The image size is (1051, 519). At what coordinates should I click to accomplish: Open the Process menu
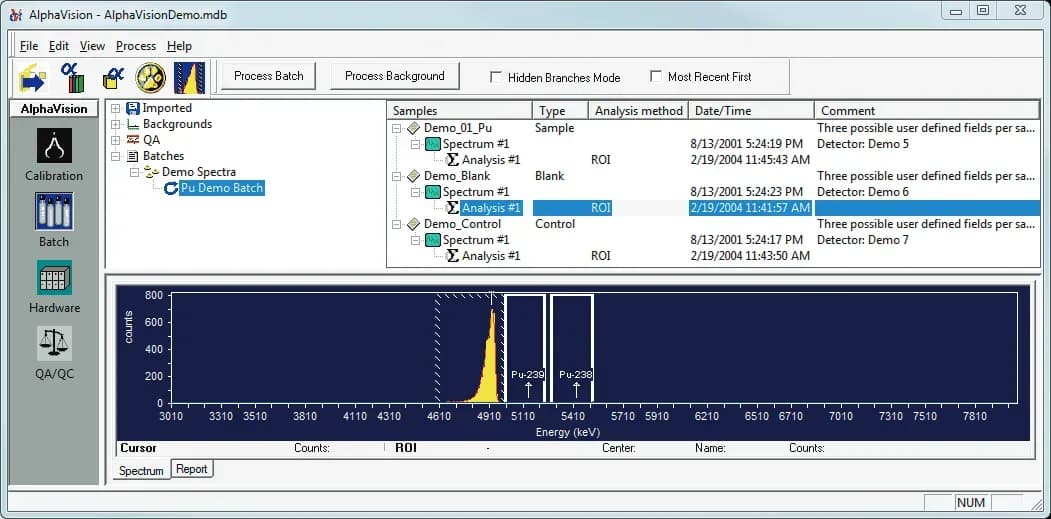coord(136,46)
